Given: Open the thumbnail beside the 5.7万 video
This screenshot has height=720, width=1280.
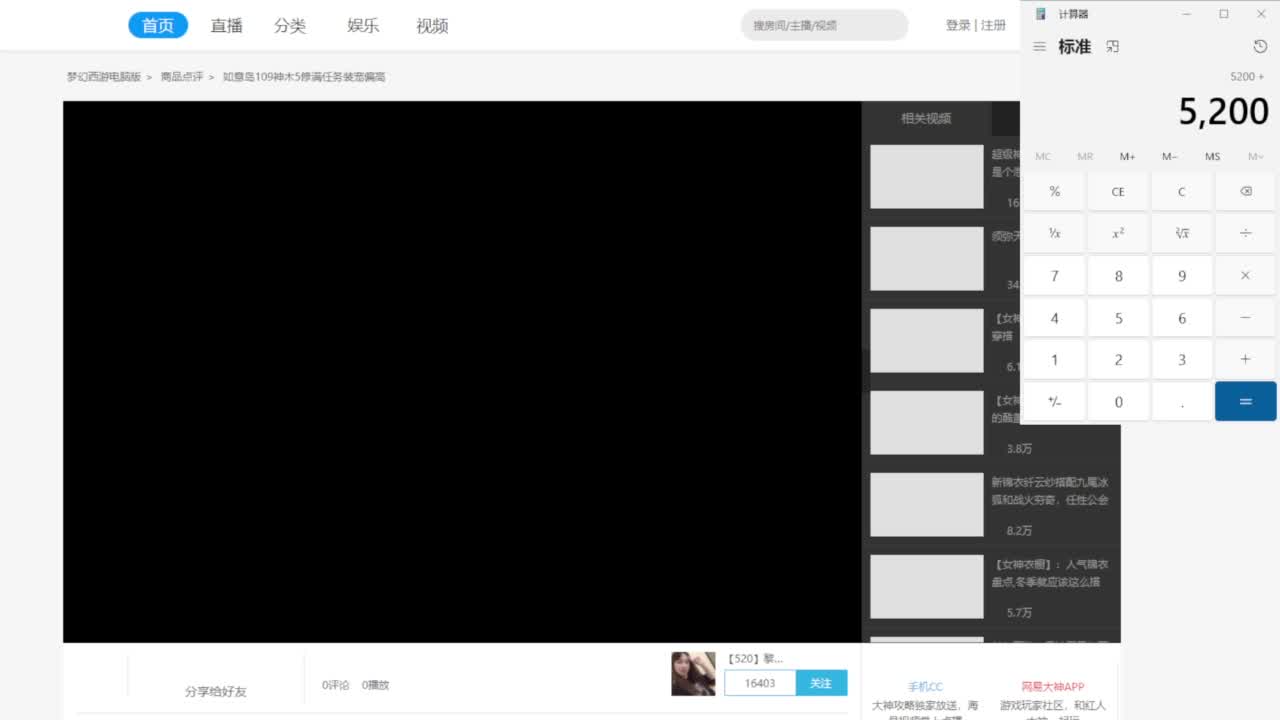Looking at the screenshot, I should tap(927, 586).
